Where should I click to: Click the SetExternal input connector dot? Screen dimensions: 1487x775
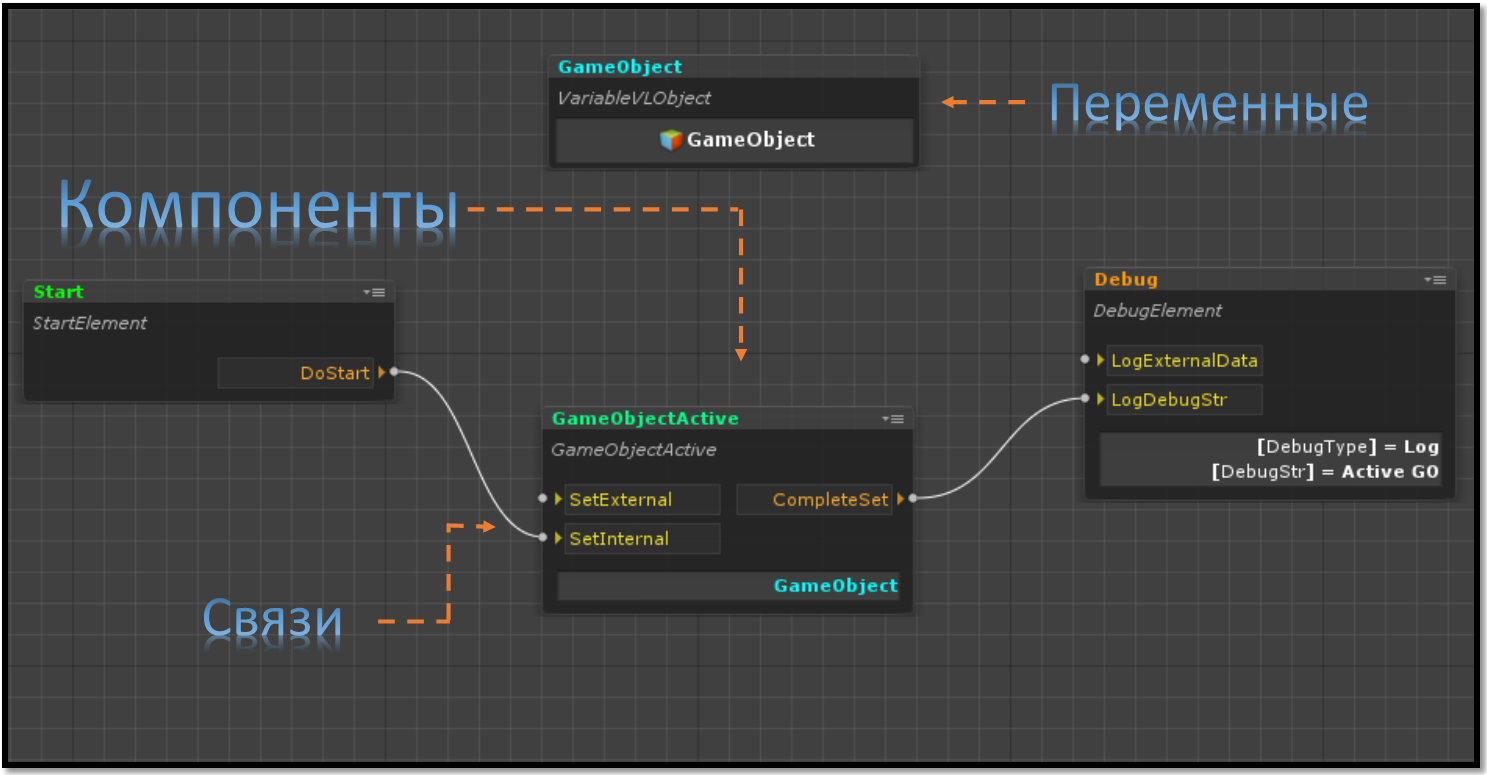pyautogui.click(x=543, y=498)
